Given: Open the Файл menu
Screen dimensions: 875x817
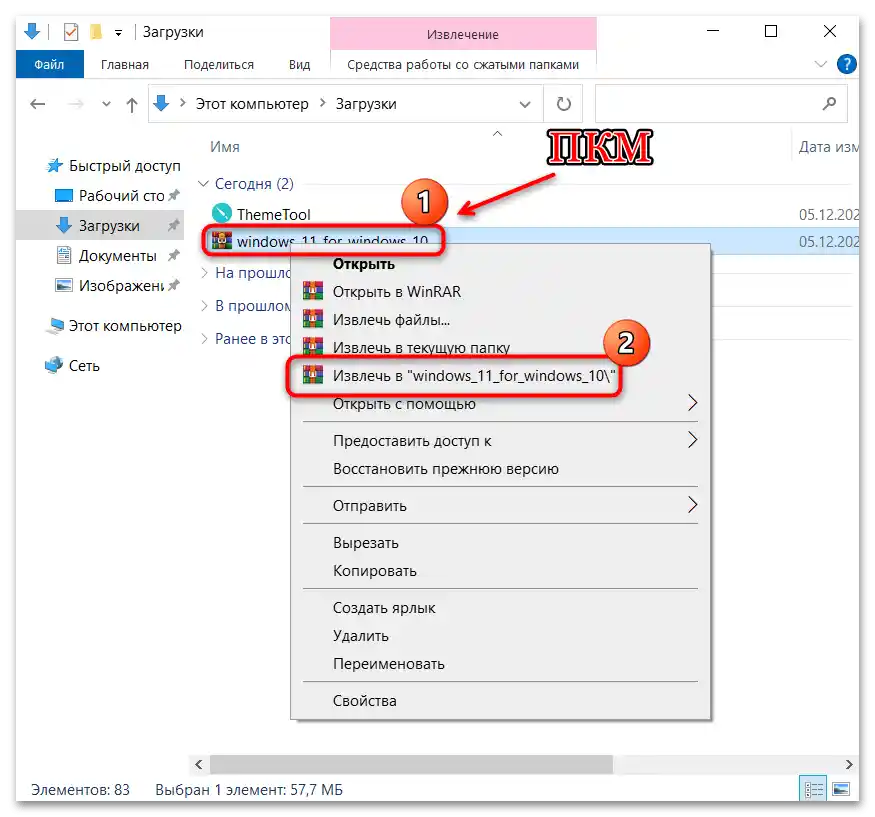Looking at the screenshot, I should click(49, 63).
